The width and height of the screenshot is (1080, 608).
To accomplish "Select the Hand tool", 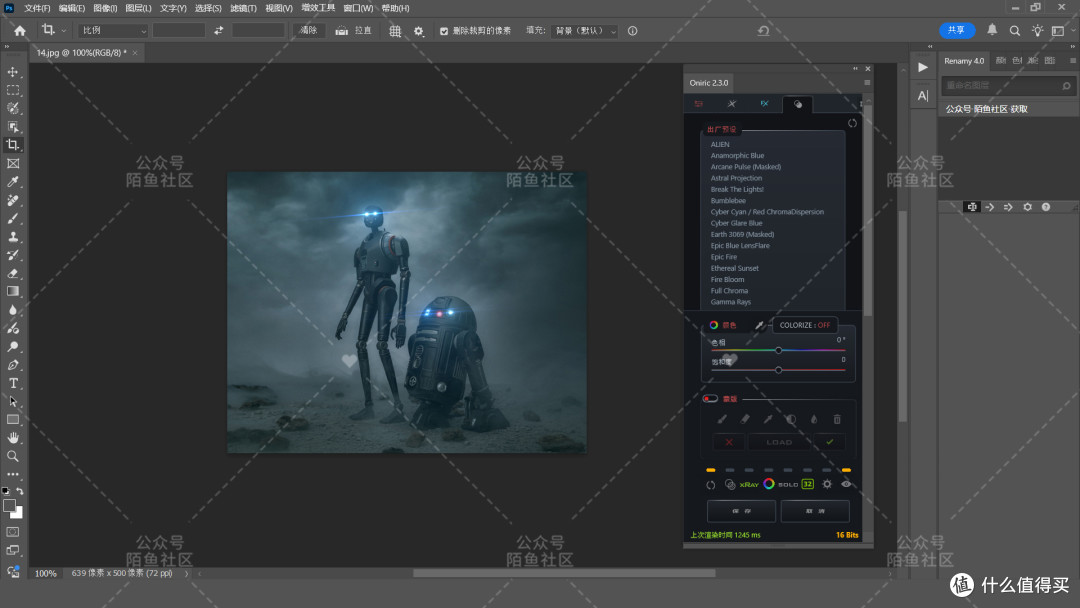I will click(x=13, y=438).
